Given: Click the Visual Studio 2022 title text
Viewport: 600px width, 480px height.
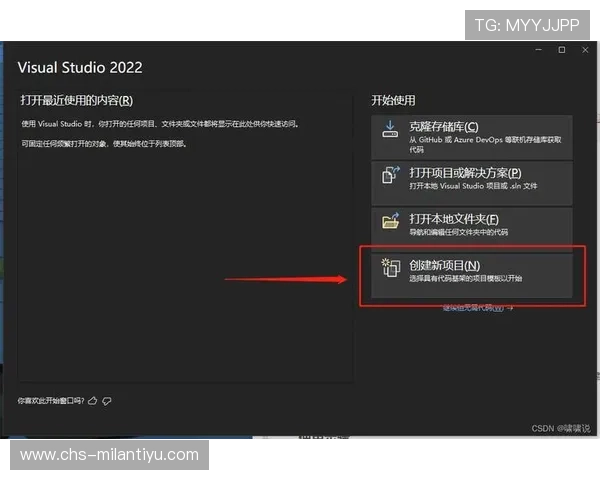Looking at the screenshot, I should (80, 68).
